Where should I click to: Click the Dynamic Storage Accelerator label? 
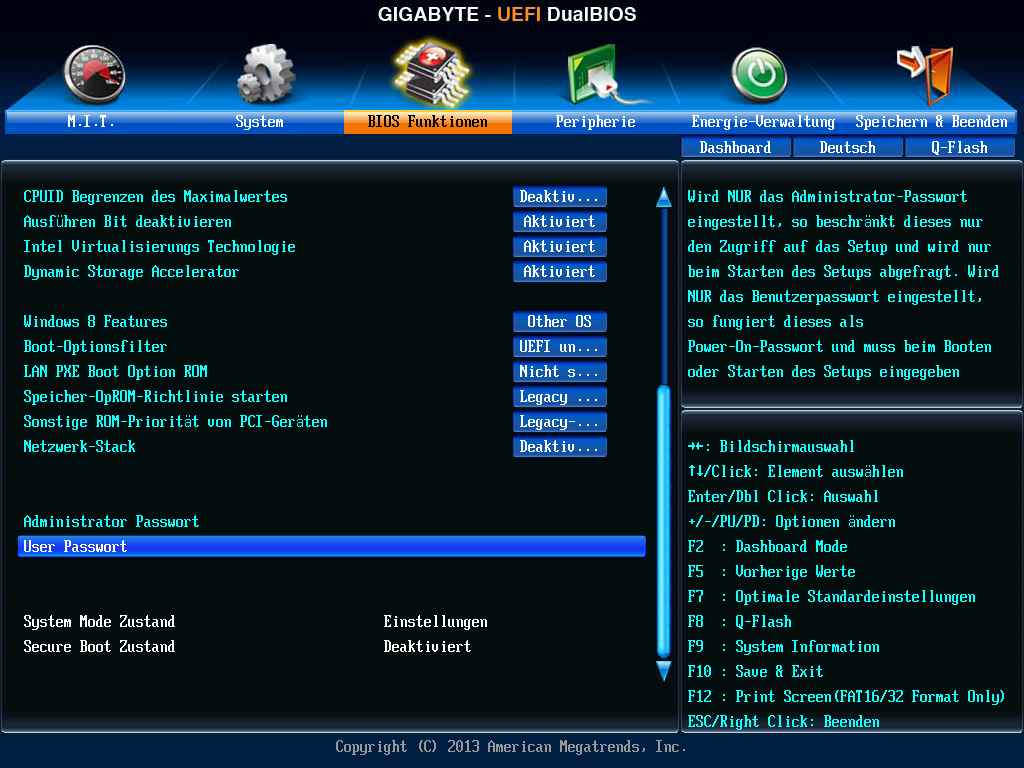[x=131, y=272]
